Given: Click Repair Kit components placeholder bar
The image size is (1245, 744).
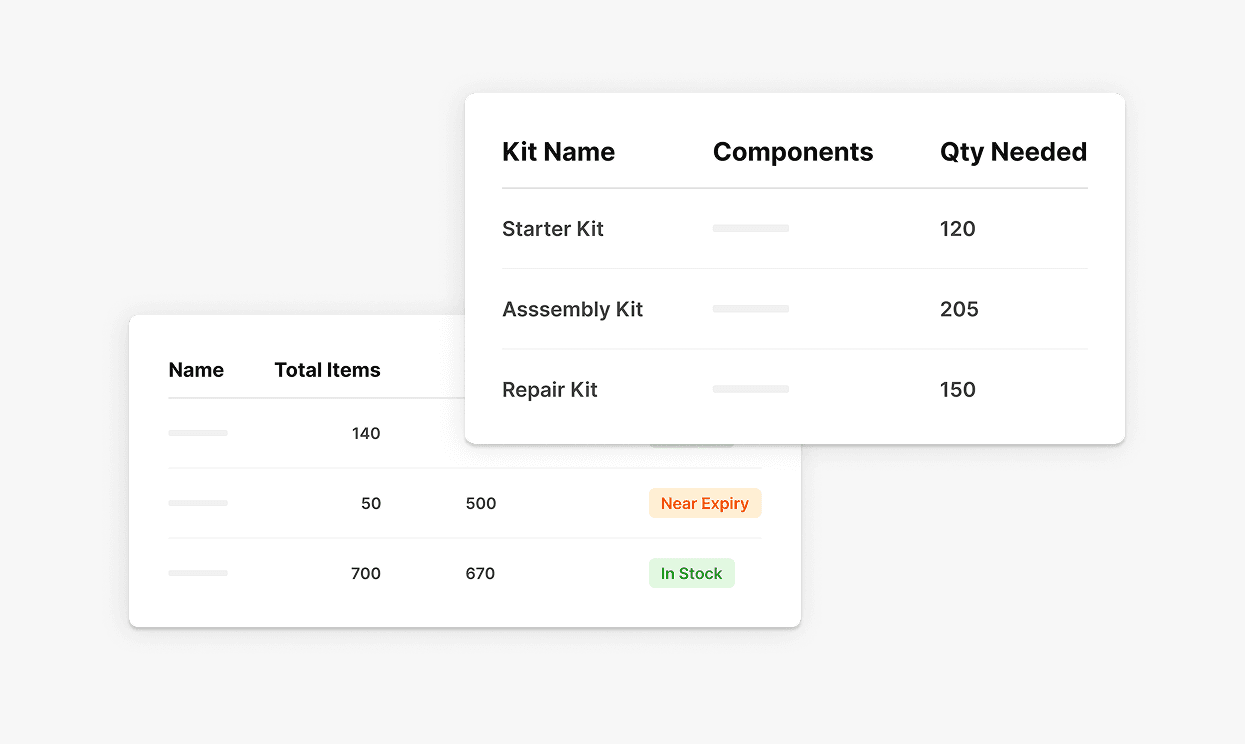Looking at the screenshot, I should coord(751,389).
